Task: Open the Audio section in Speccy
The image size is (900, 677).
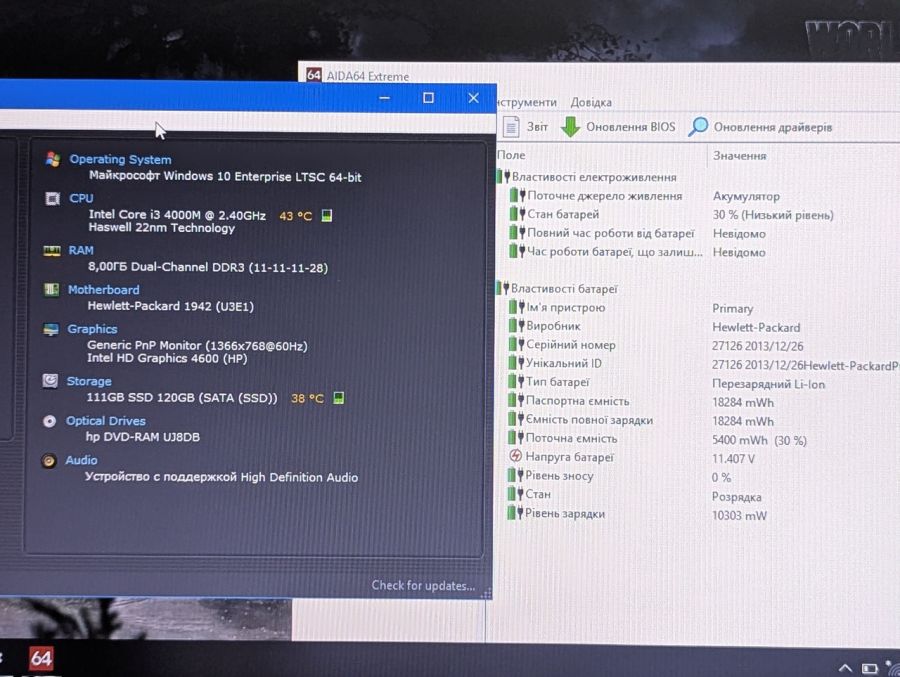Action: point(81,460)
